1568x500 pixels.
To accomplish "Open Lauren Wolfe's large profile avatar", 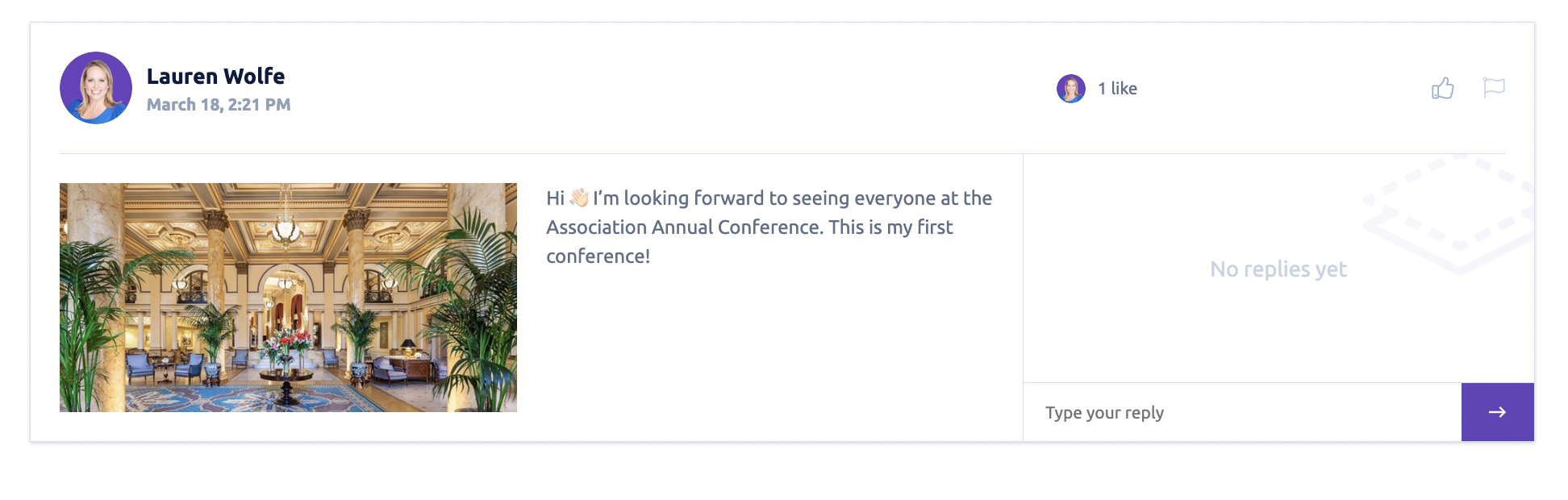I will tap(96, 88).
